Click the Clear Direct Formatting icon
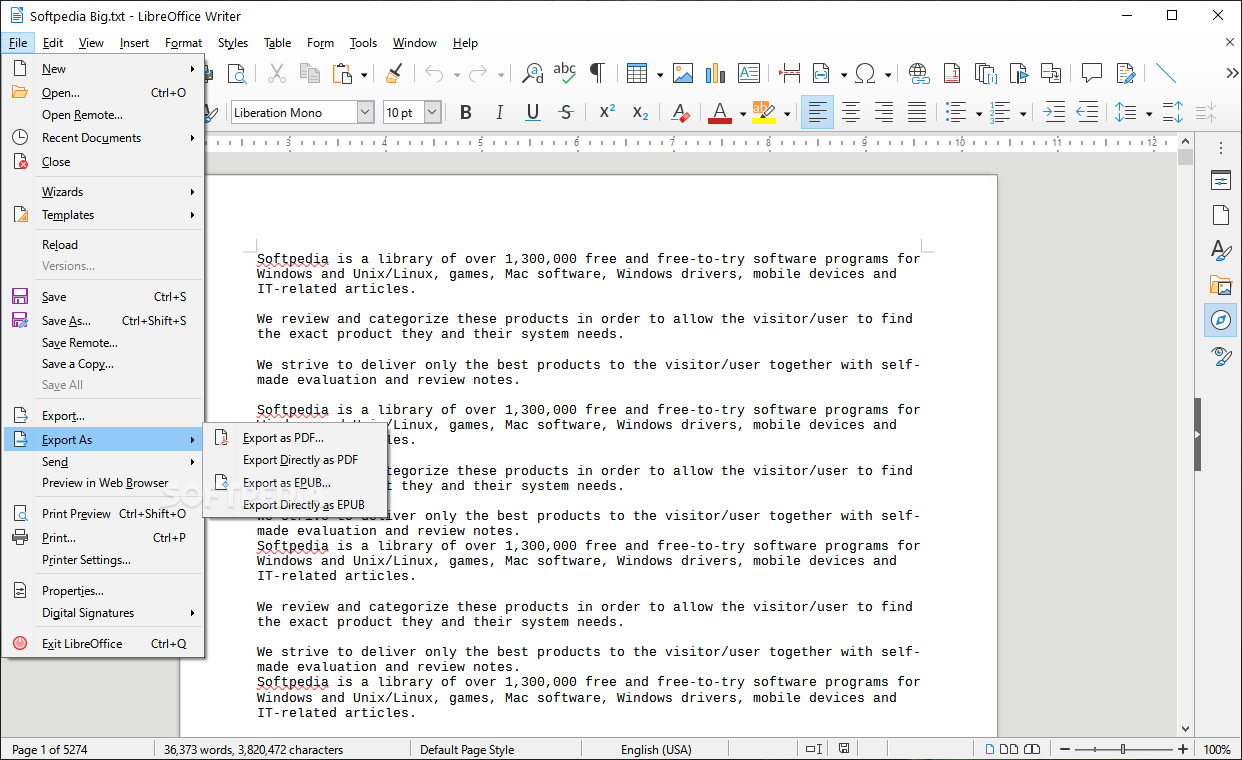 point(681,113)
